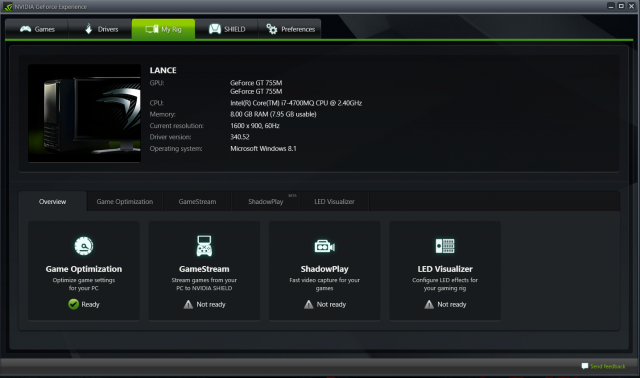Open the ShadowPlay card title
This screenshot has height=378, width=640.
tap(324, 269)
